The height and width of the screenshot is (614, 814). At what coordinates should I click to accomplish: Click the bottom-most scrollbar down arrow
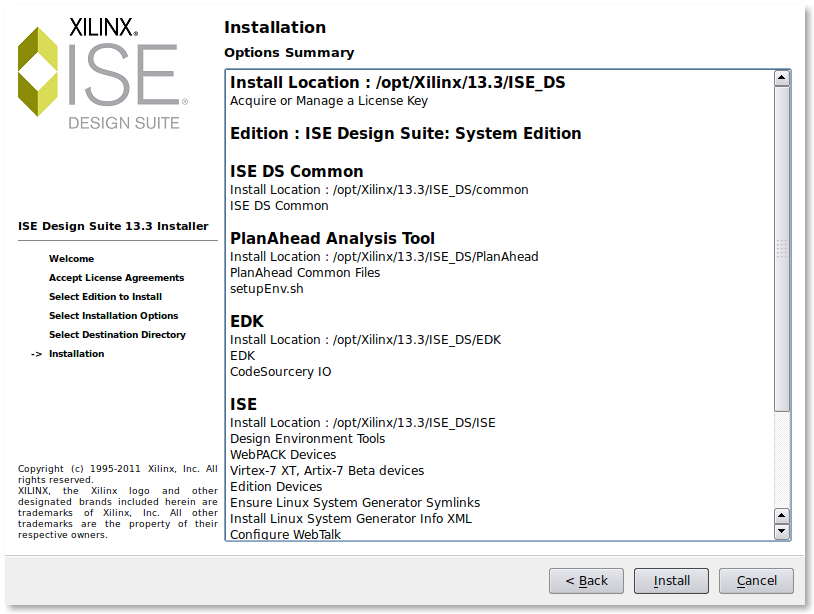(782, 531)
